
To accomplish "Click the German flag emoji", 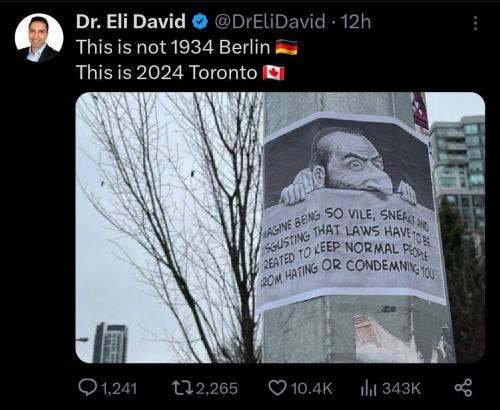I will point(286,47).
